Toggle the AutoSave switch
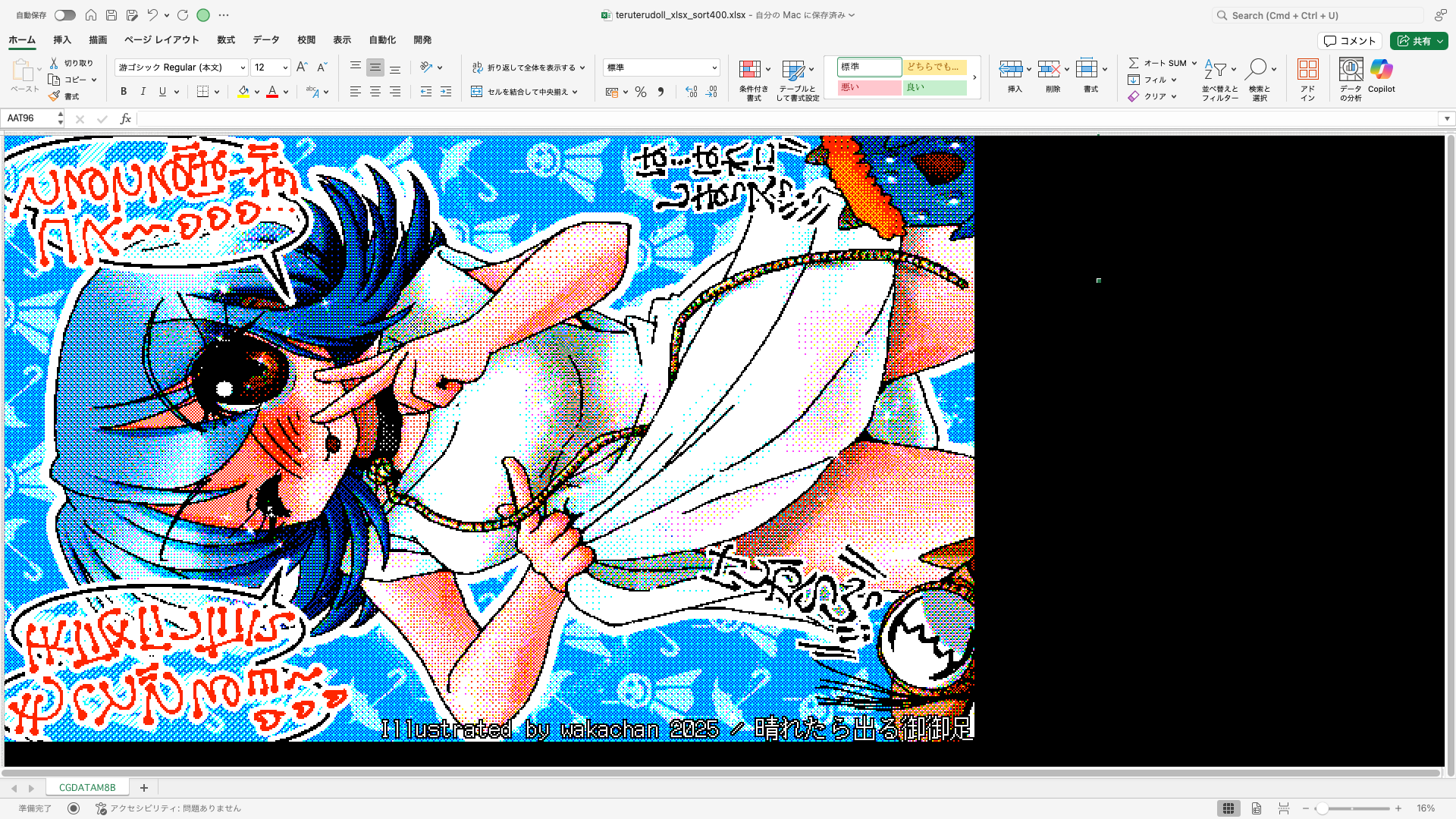 point(64,15)
